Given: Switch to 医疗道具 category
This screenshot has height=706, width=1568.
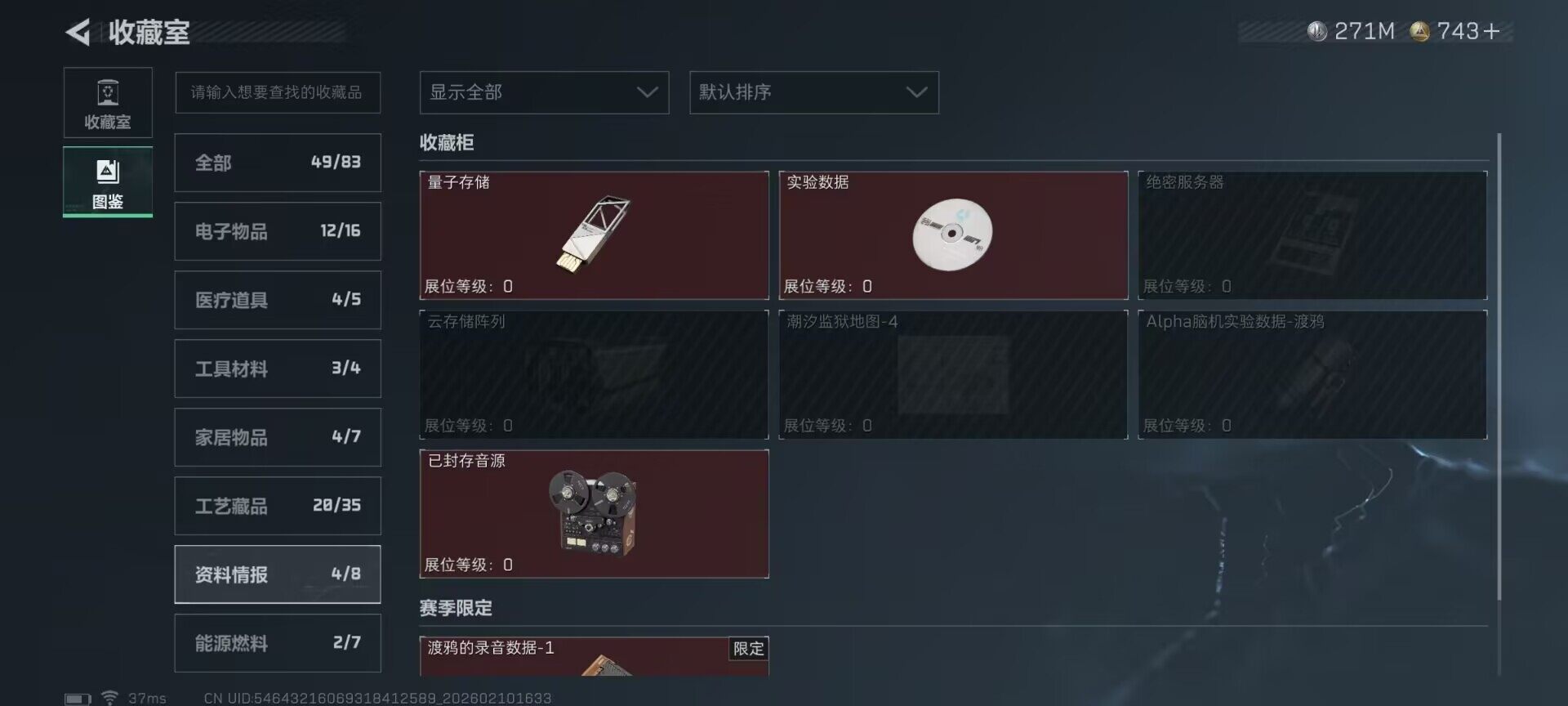Looking at the screenshot, I should [x=278, y=300].
